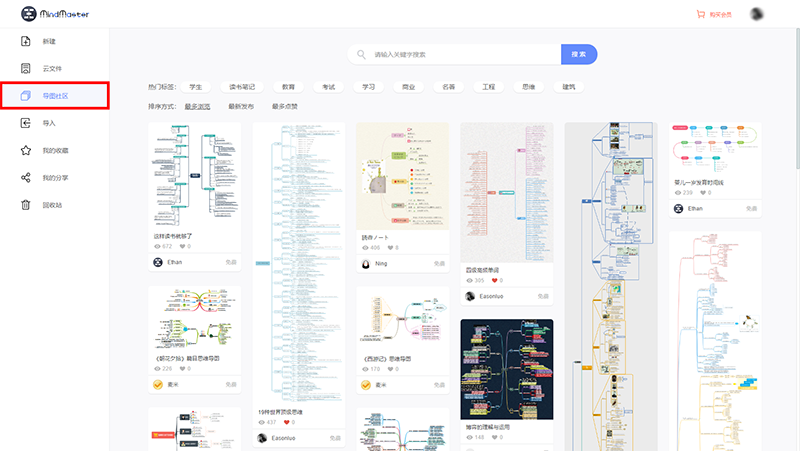Click the magnifier icon in search box
Image resolution: width=800 pixels, height=451 pixels.
click(361, 55)
